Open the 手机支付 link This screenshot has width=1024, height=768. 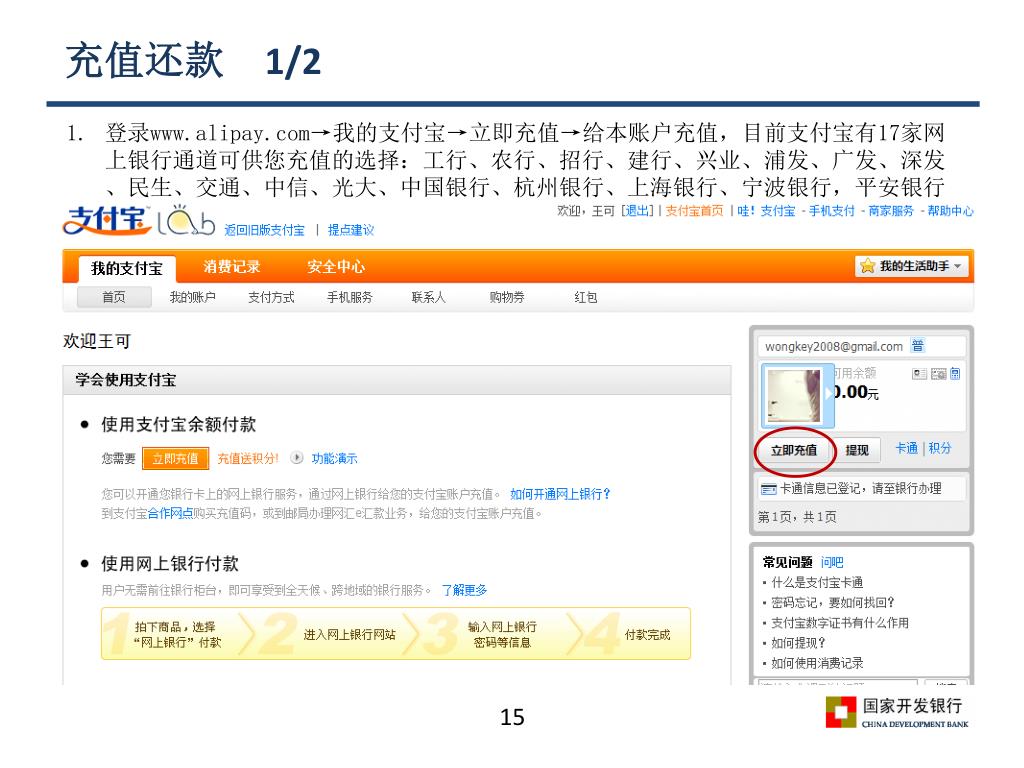click(832, 210)
